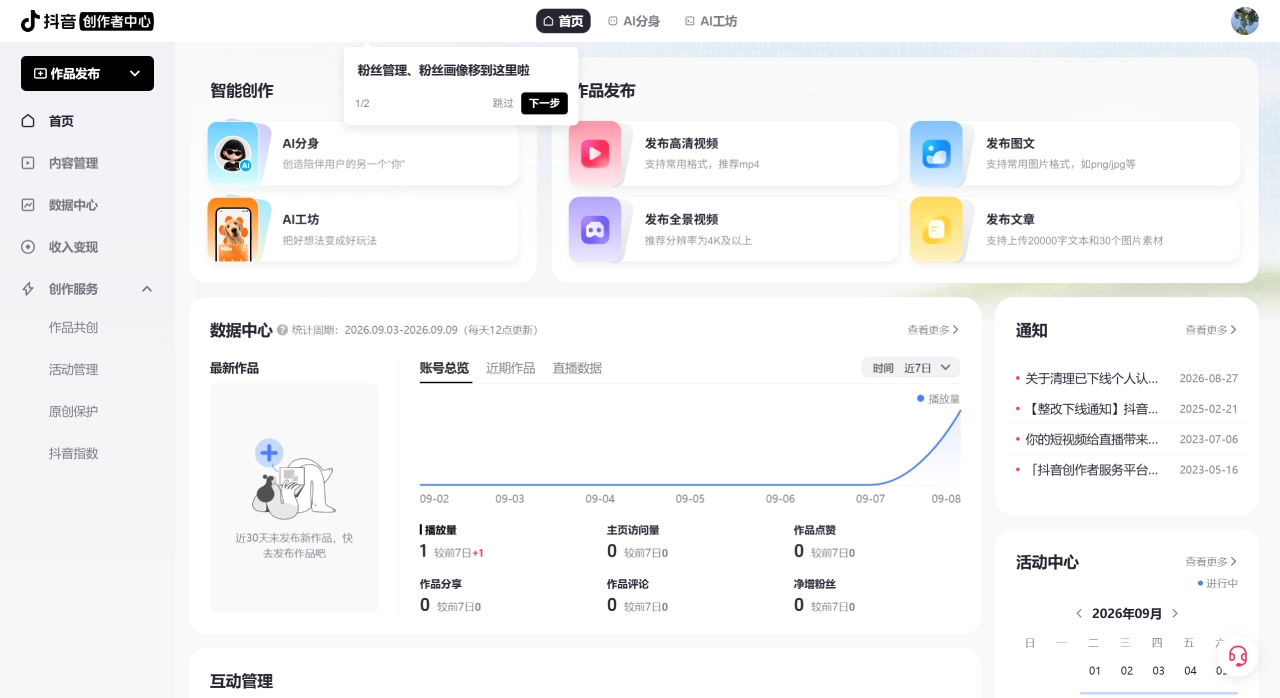Switch to AI工坊 top tab
This screenshot has width=1280, height=698.
(x=711, y=21)
